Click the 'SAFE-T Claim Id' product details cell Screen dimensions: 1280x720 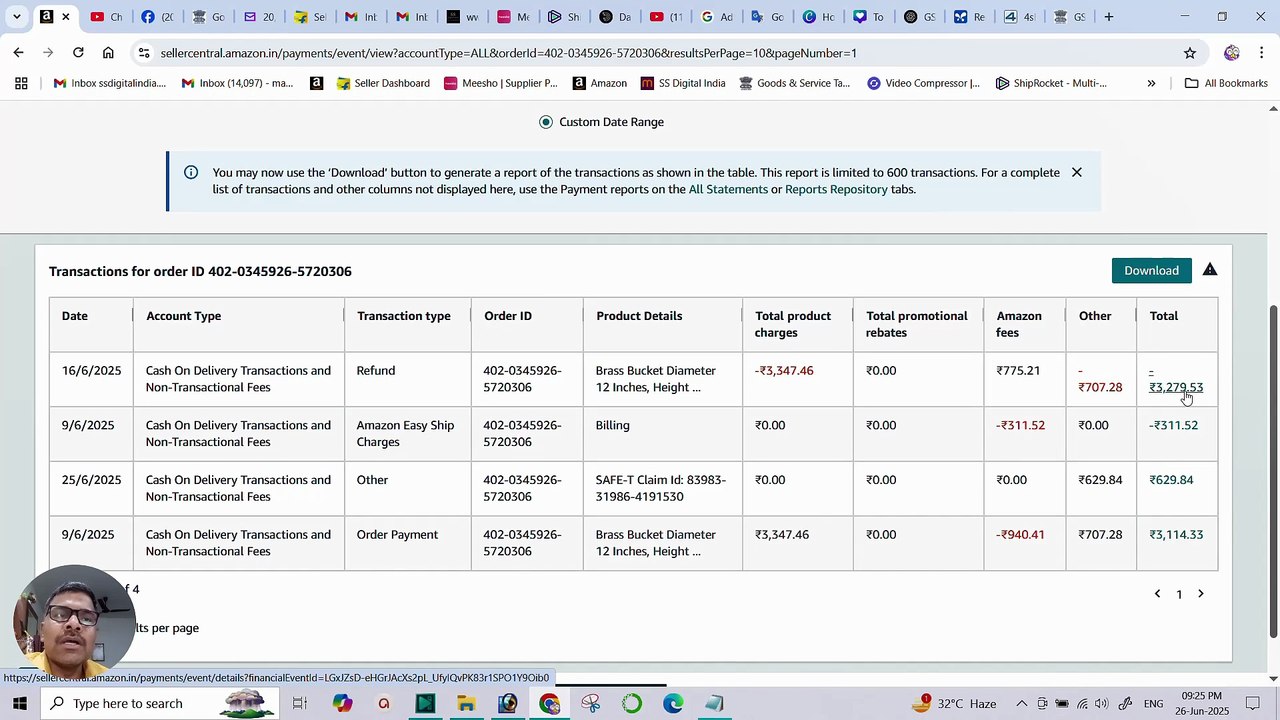pyautogui.click(x=661, y=488)
